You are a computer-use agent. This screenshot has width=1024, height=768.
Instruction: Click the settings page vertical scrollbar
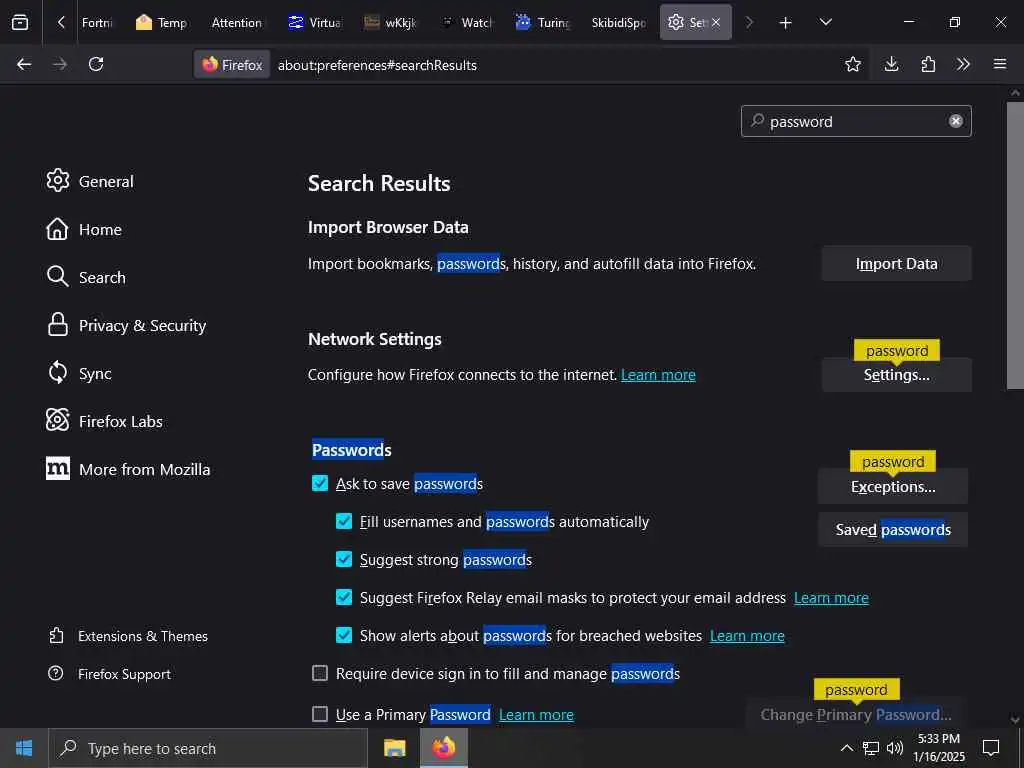(x=1015, y=245)
